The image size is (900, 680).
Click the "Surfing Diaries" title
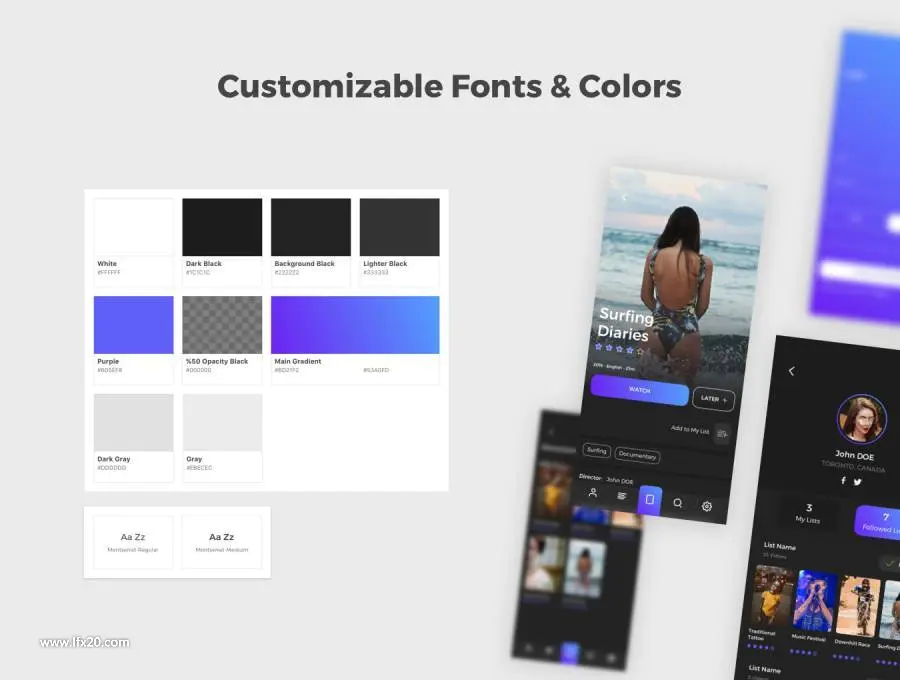(625, 324)
